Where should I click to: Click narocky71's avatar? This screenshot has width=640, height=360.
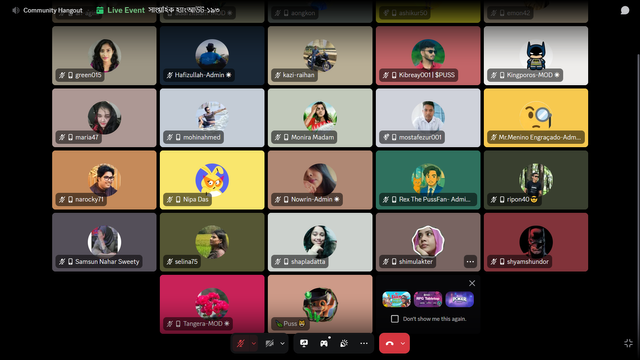(x=104, y=180)
